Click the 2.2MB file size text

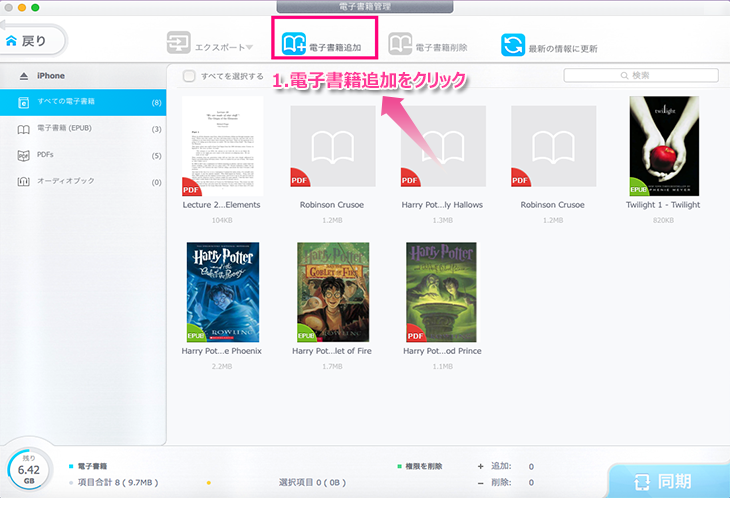(x=222, y=367)
